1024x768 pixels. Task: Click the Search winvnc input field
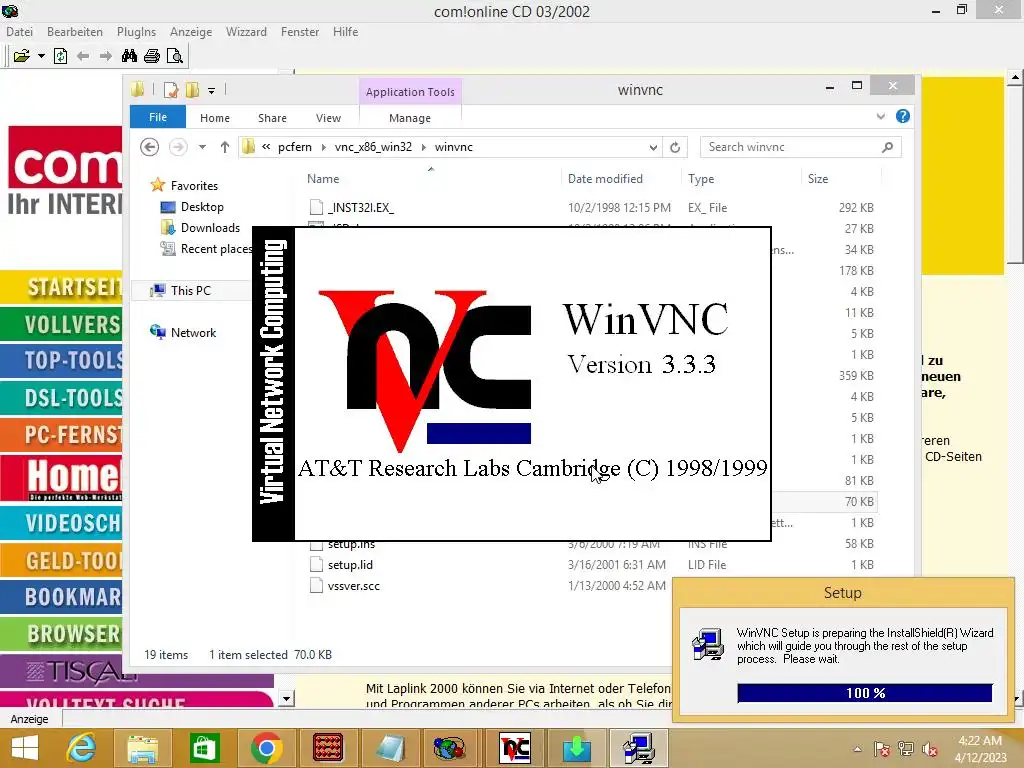tap(801, 147)
